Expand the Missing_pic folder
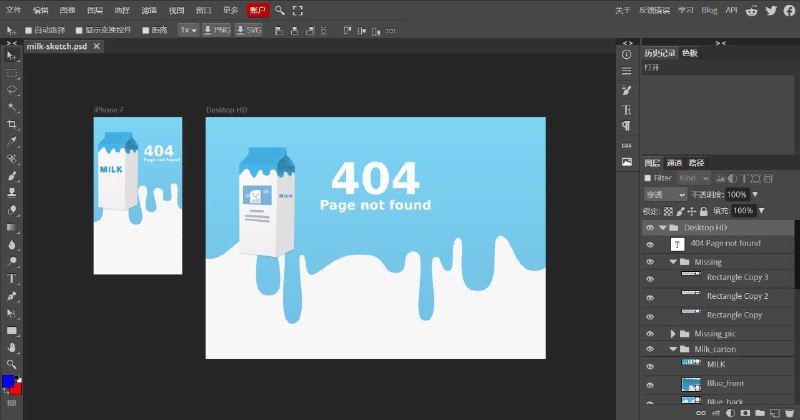Image resolution: width=800 pixels, height=420 pixels. (673, 333)
